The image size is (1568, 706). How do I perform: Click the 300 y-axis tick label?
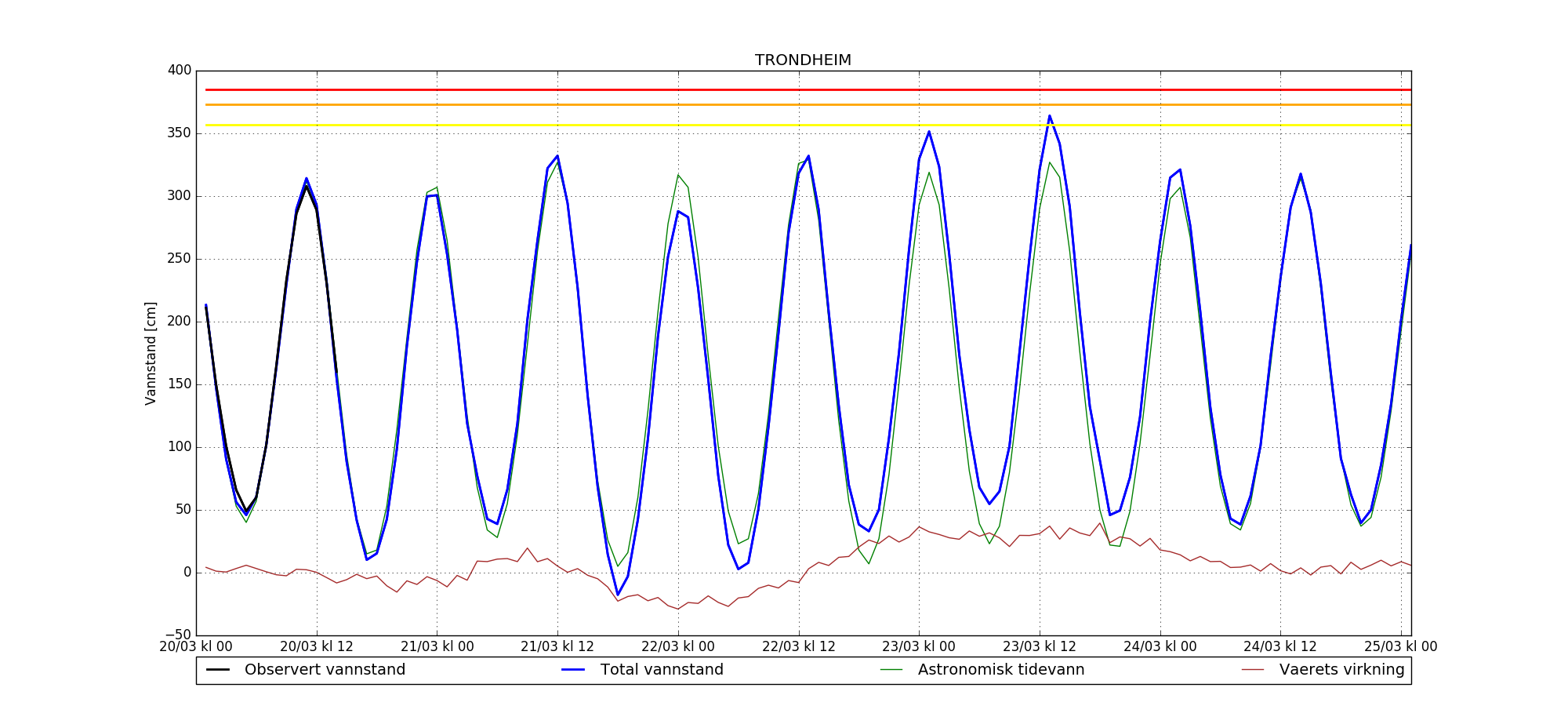tap(180, 196)
